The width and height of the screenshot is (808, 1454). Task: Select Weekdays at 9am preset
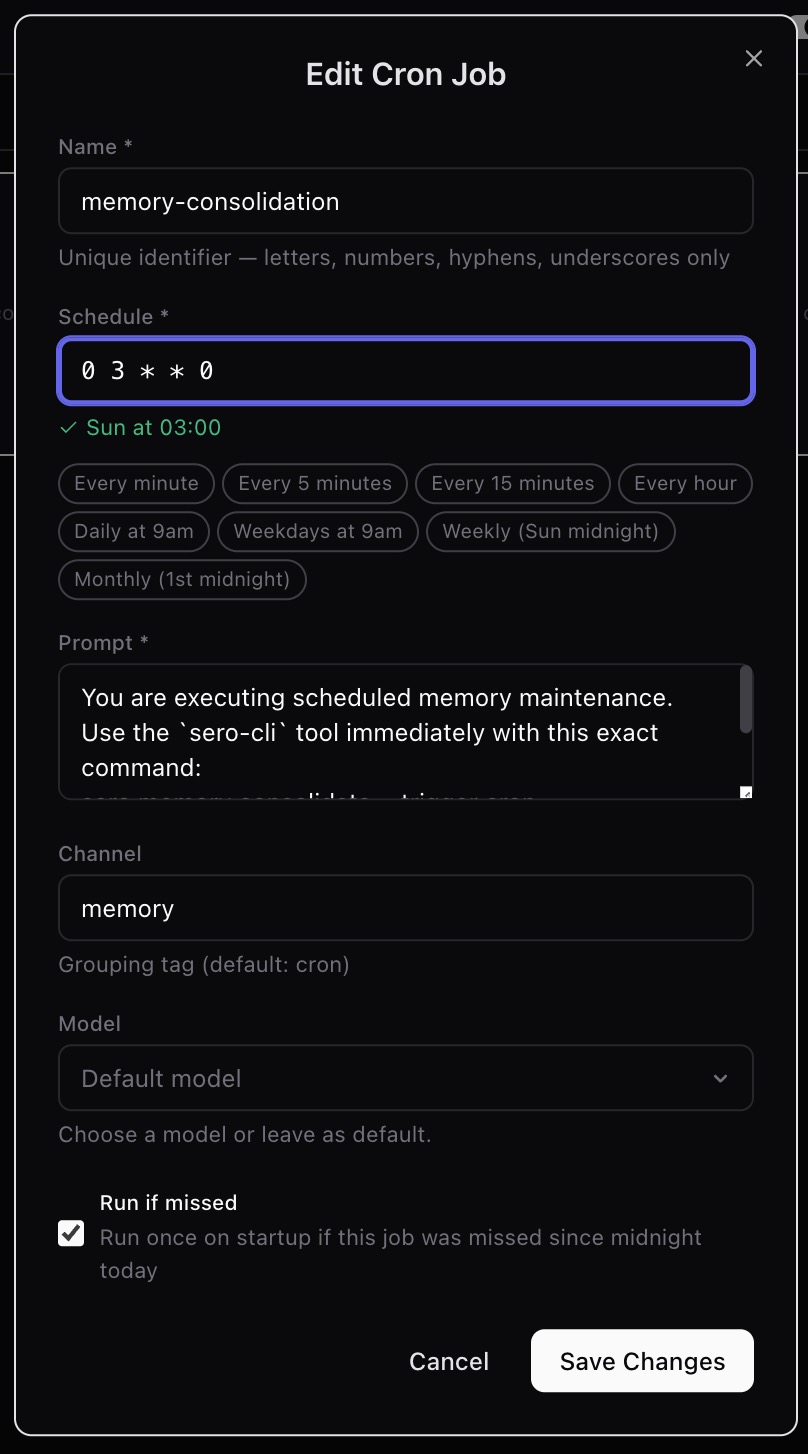318,531
